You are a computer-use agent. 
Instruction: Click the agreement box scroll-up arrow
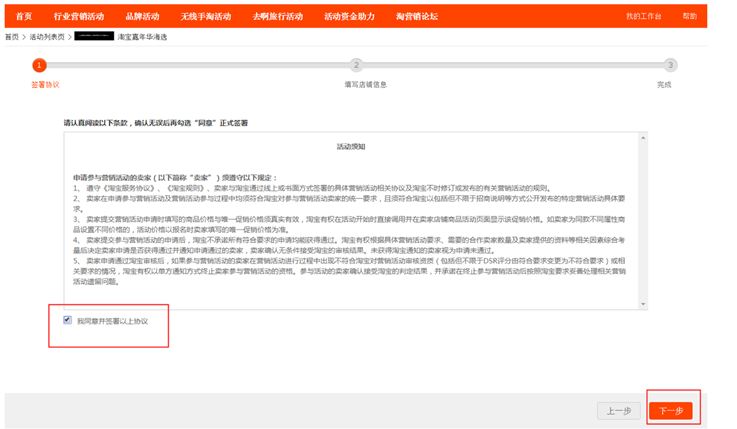click(x=643, y=138)
